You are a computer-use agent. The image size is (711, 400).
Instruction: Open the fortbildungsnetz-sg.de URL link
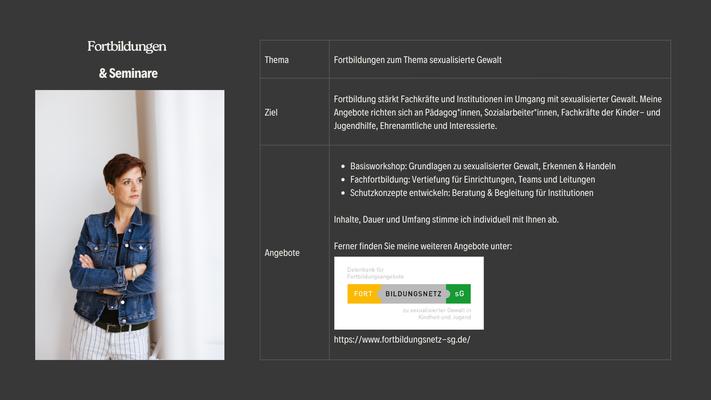(x=401, y=340)
